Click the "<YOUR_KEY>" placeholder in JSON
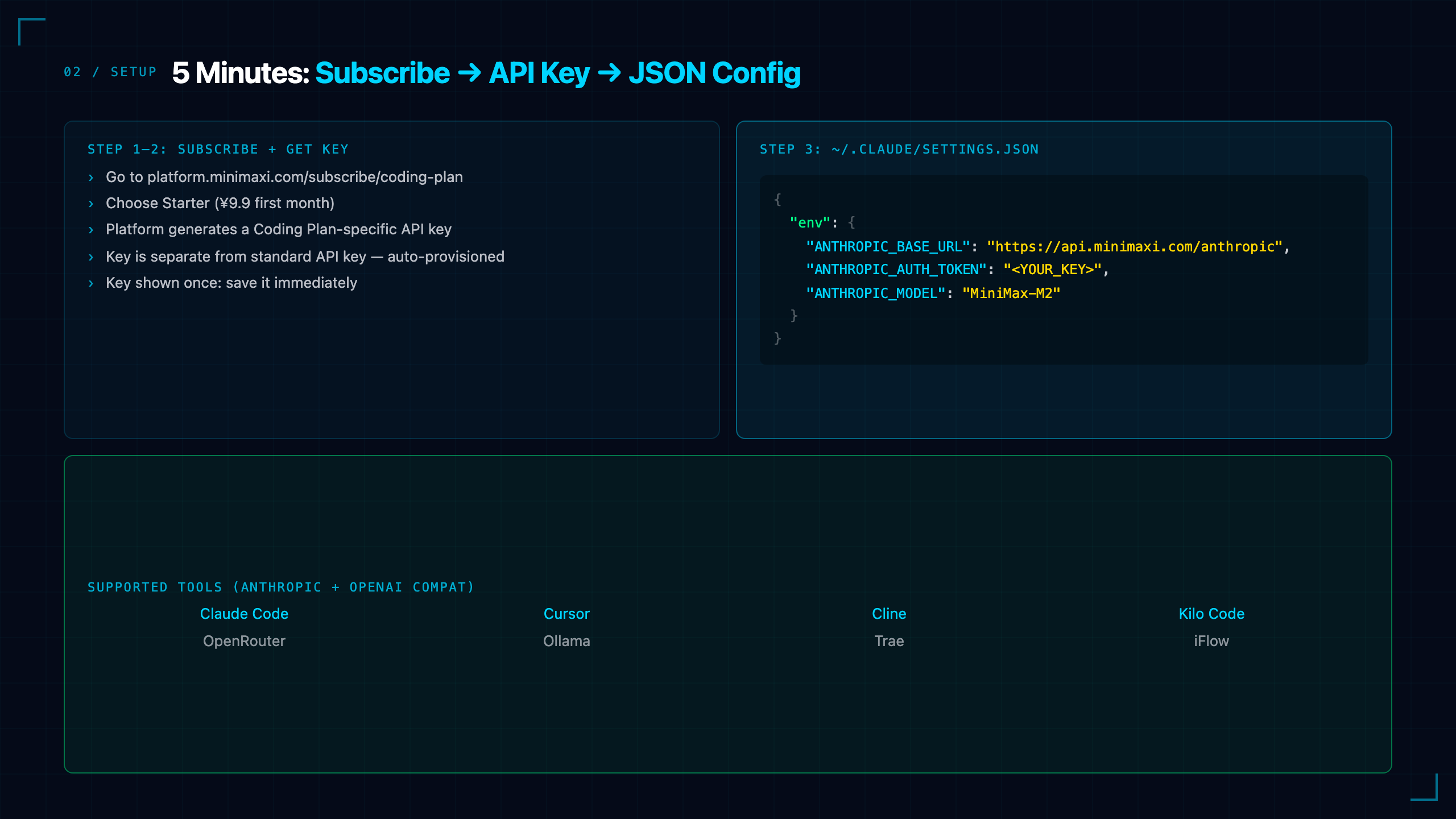 click(x=1052, y=270)
